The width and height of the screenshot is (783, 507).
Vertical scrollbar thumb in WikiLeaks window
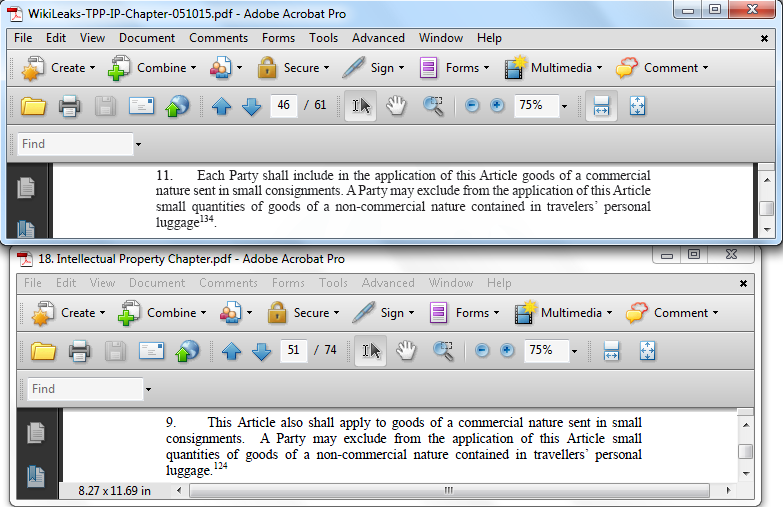[767, 208]
